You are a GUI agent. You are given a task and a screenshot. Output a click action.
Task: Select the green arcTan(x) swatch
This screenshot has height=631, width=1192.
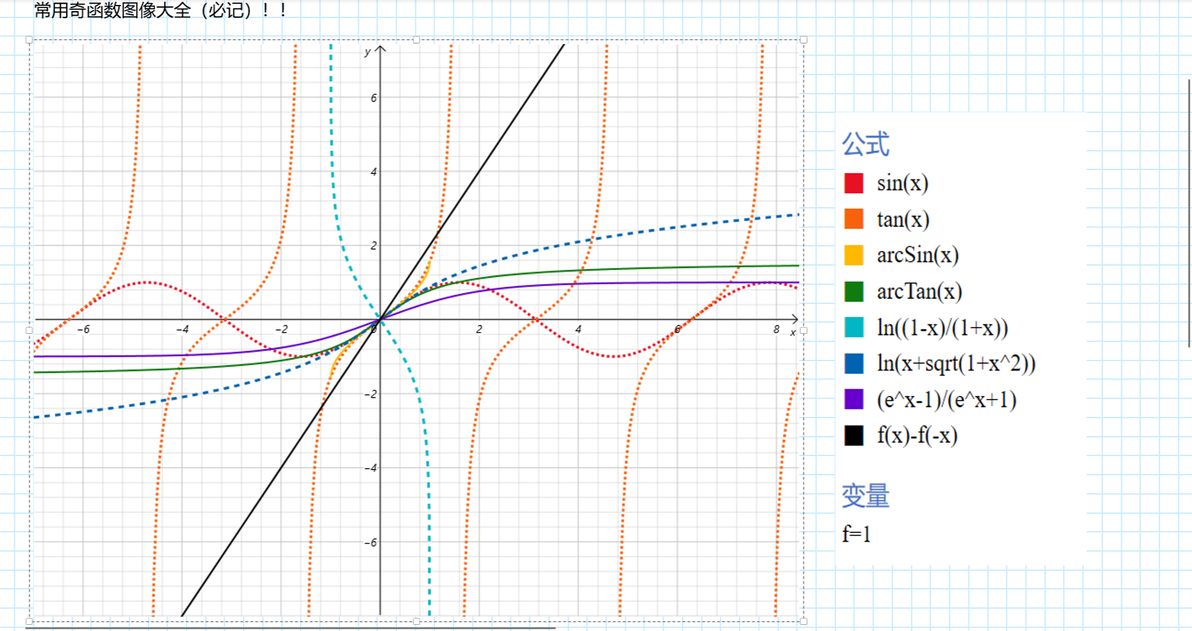coord(854,291)
